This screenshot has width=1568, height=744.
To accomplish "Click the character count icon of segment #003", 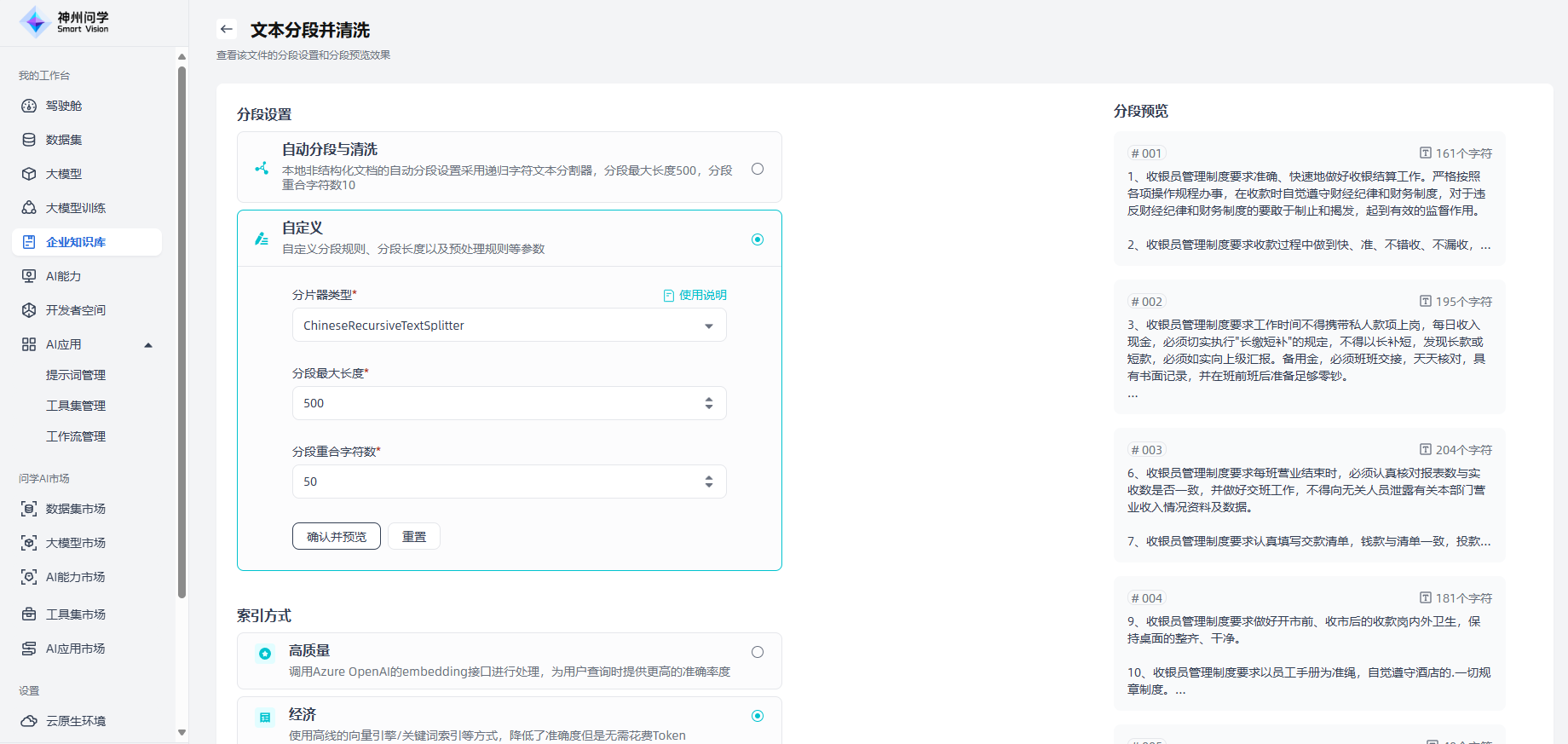I will tap(1425, 450).
